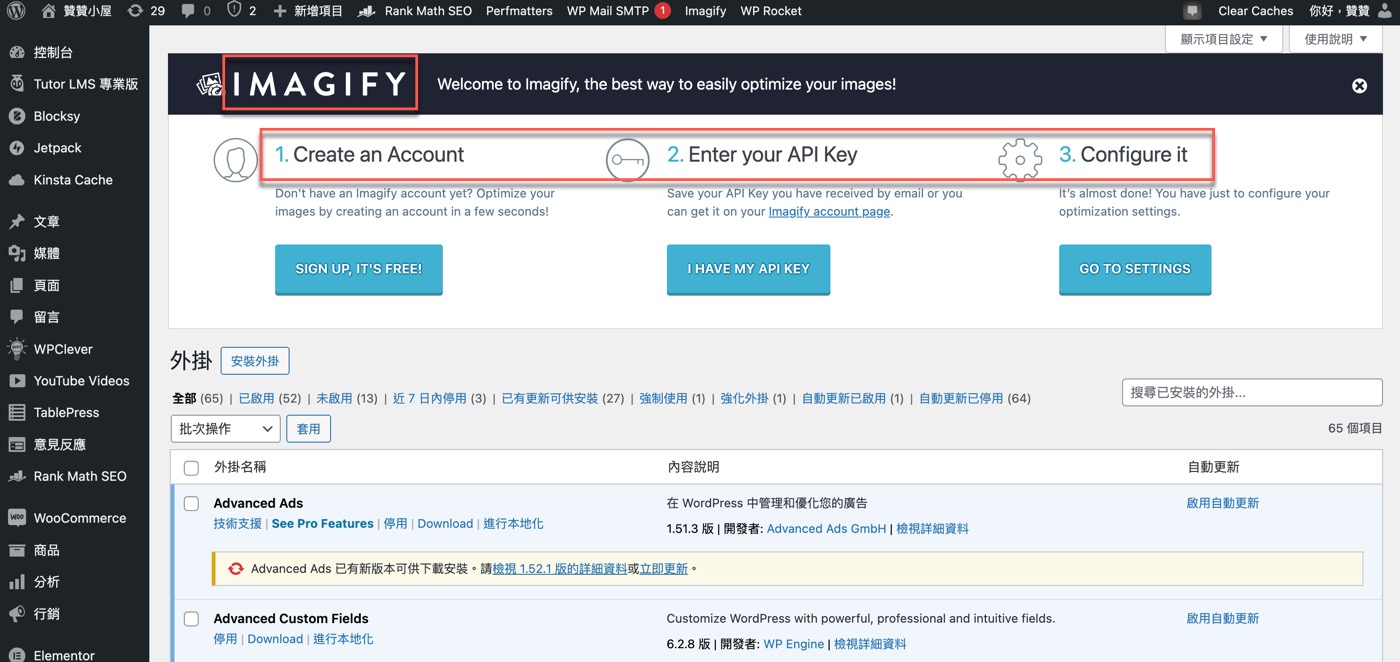Tick the Advanced Custom Fields checkbox
Image resolution: width=1400 pixels, height=662 pixels.
(x=191, y=619)
